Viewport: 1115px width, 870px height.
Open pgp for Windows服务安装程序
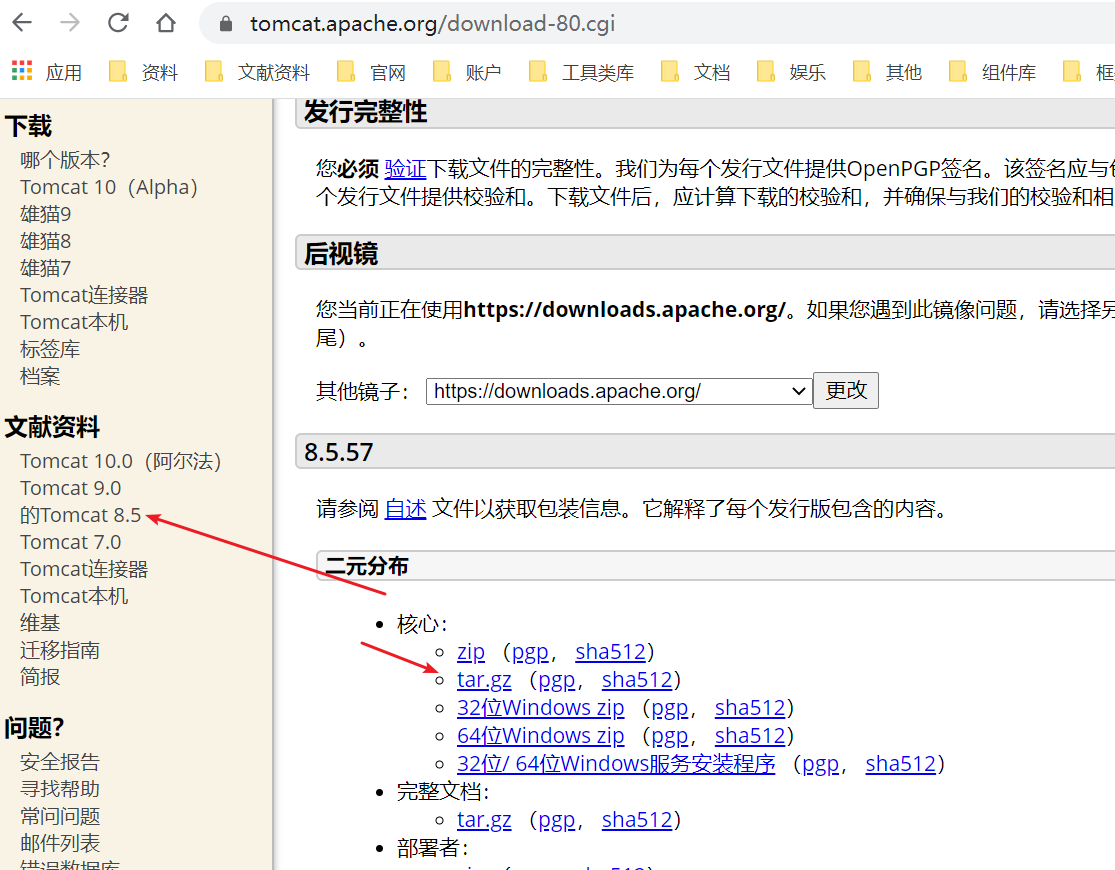point(820,765)
